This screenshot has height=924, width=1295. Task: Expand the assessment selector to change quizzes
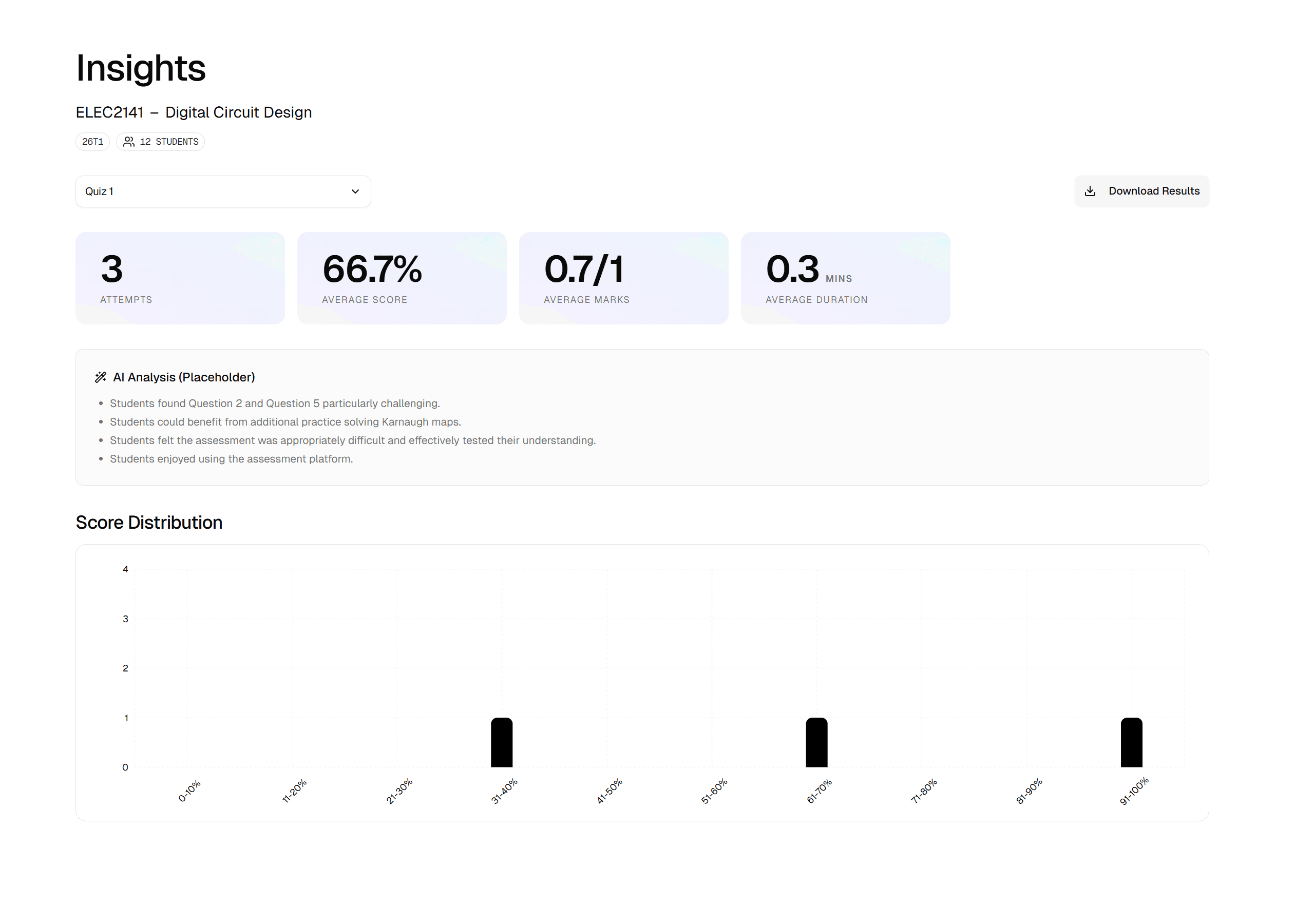(x=223, y=191)
